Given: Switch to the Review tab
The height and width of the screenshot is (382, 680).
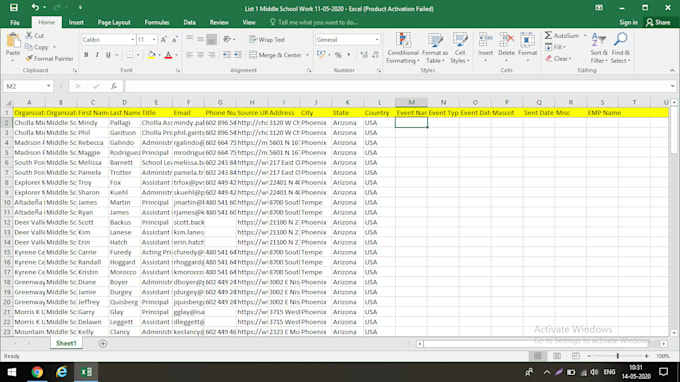Looking at the screenshot, I should coord(219,23).
